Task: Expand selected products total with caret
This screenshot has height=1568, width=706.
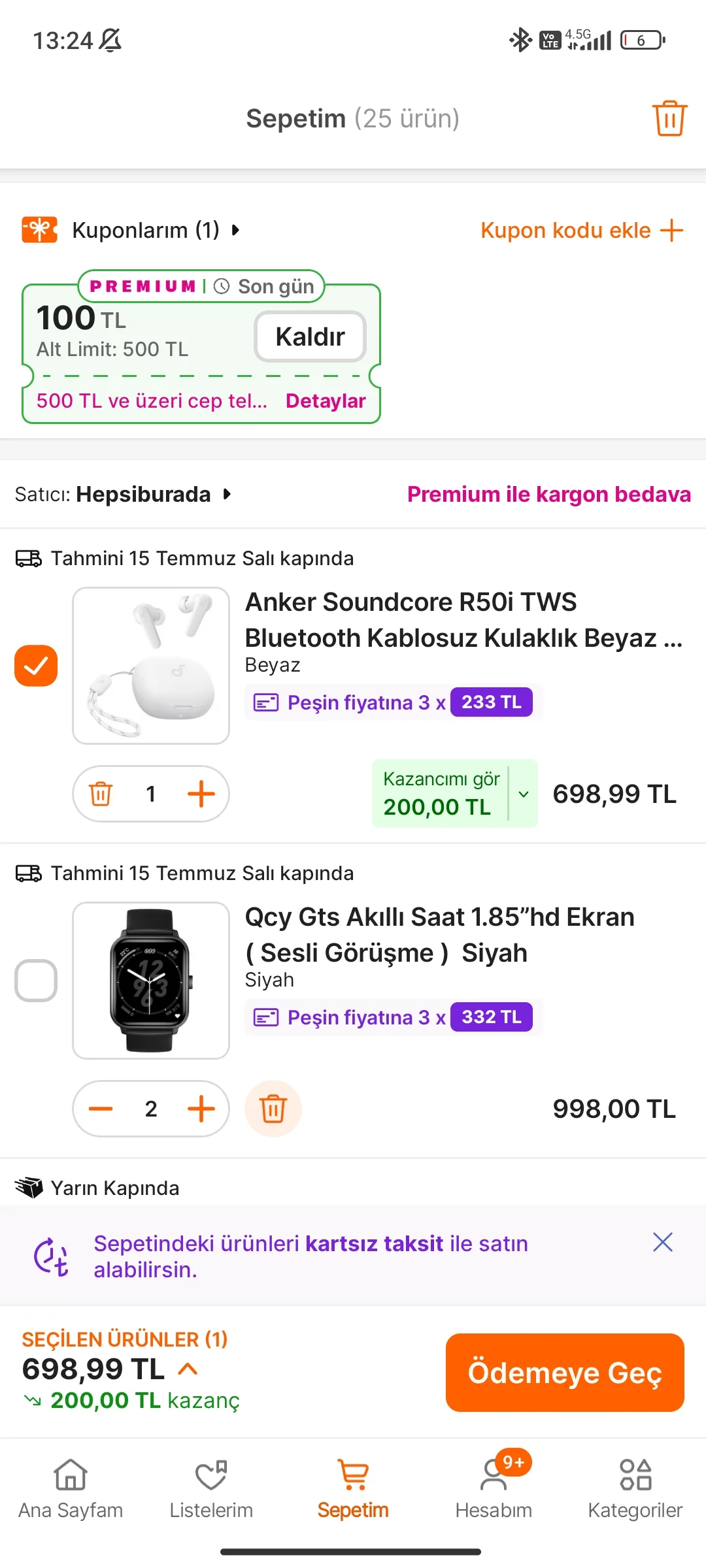Action: point(188,1369)
